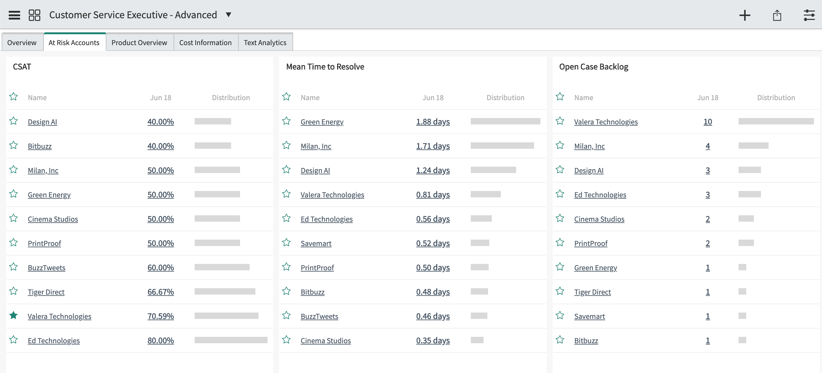Star Milan, Inc in Mean Time to Resolve

286,146
